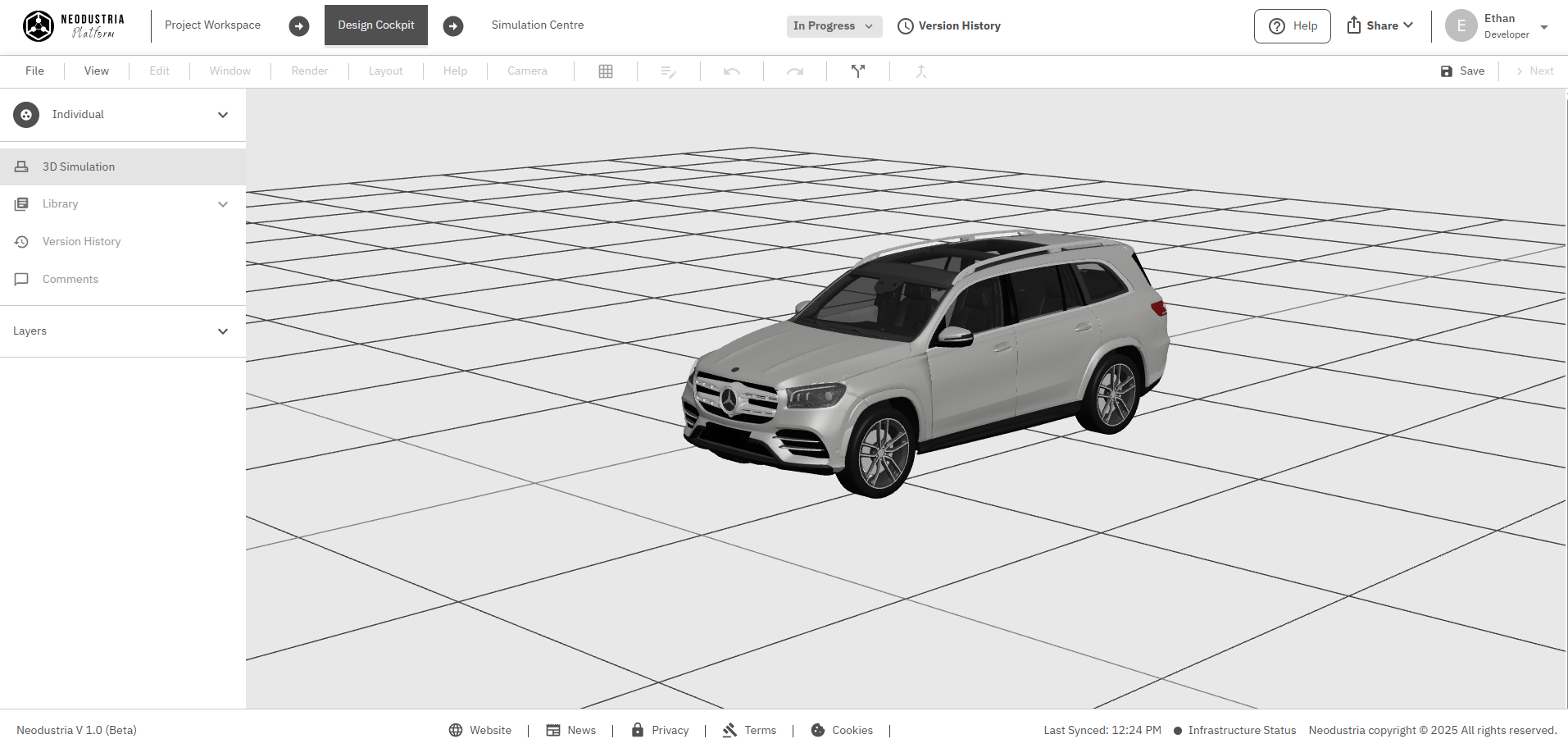Image resolution: width=1568 pixels, height=748 pixels.
Task: Open the File menu
Action: pos(34,71)
